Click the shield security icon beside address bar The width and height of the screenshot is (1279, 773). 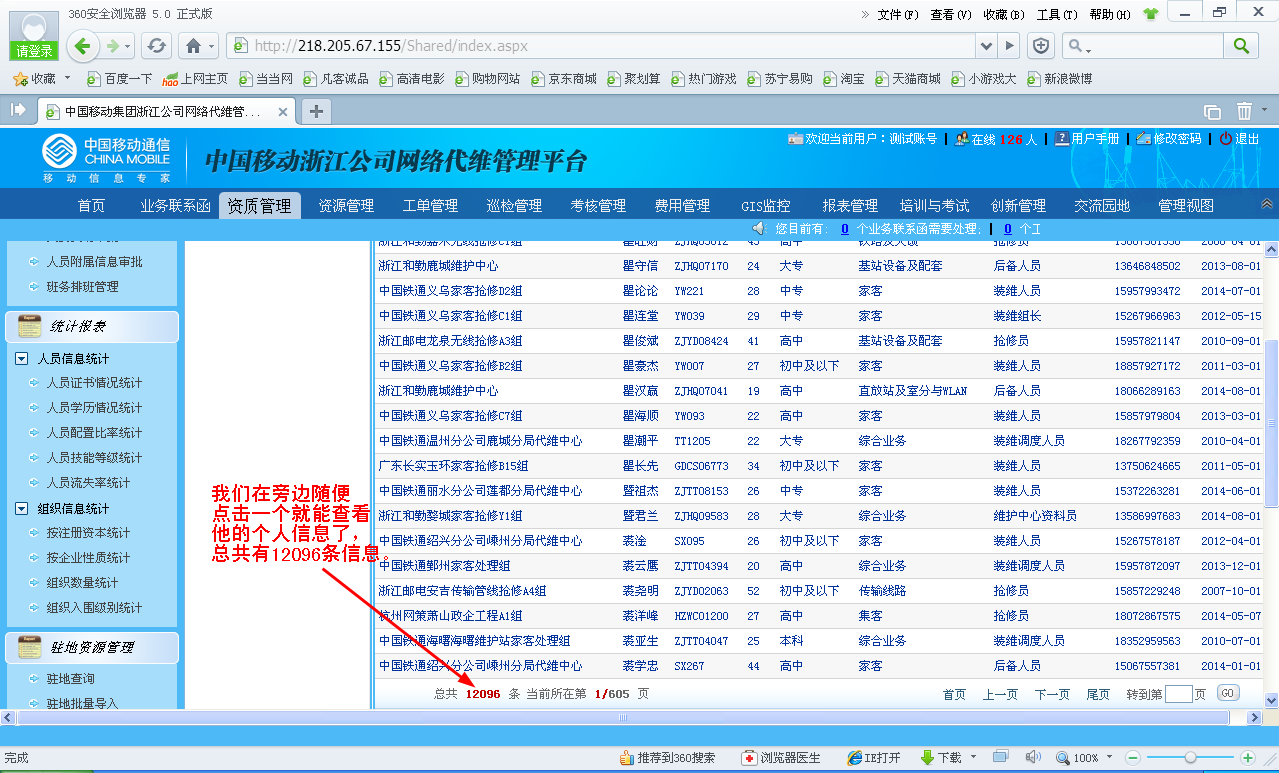pos(1041,46)
